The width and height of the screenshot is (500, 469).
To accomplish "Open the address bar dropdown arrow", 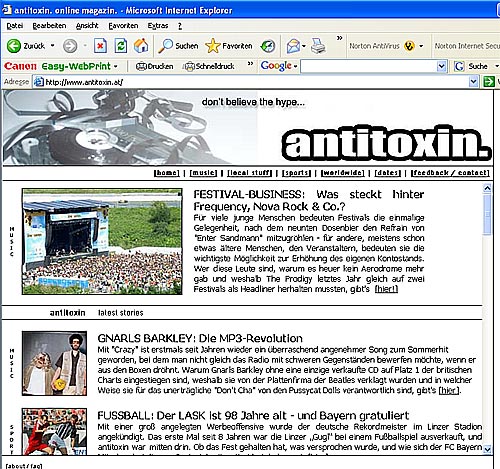I will click(x=473, y=81).
